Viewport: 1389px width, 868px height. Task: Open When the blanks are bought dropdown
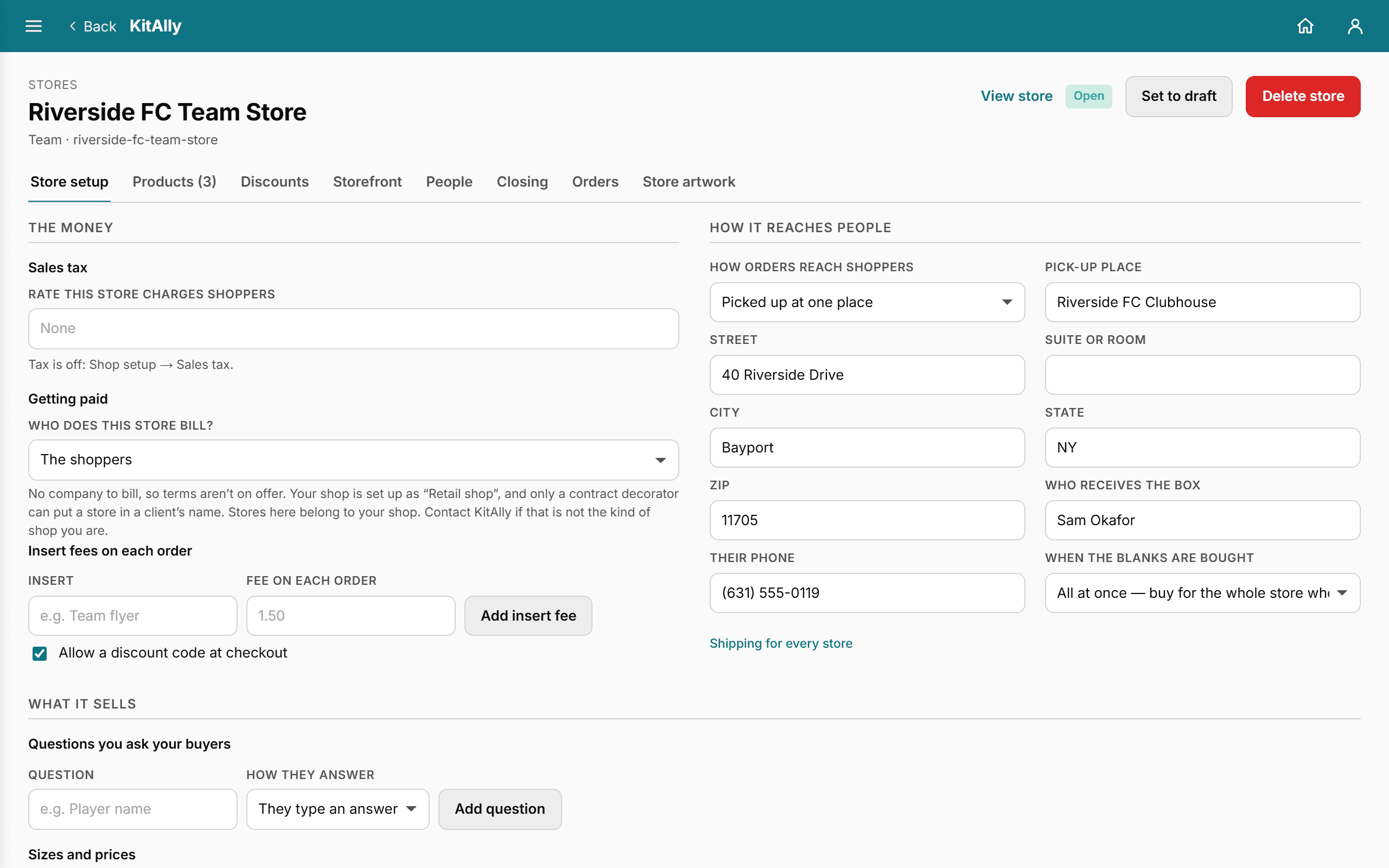[1202, 593]
